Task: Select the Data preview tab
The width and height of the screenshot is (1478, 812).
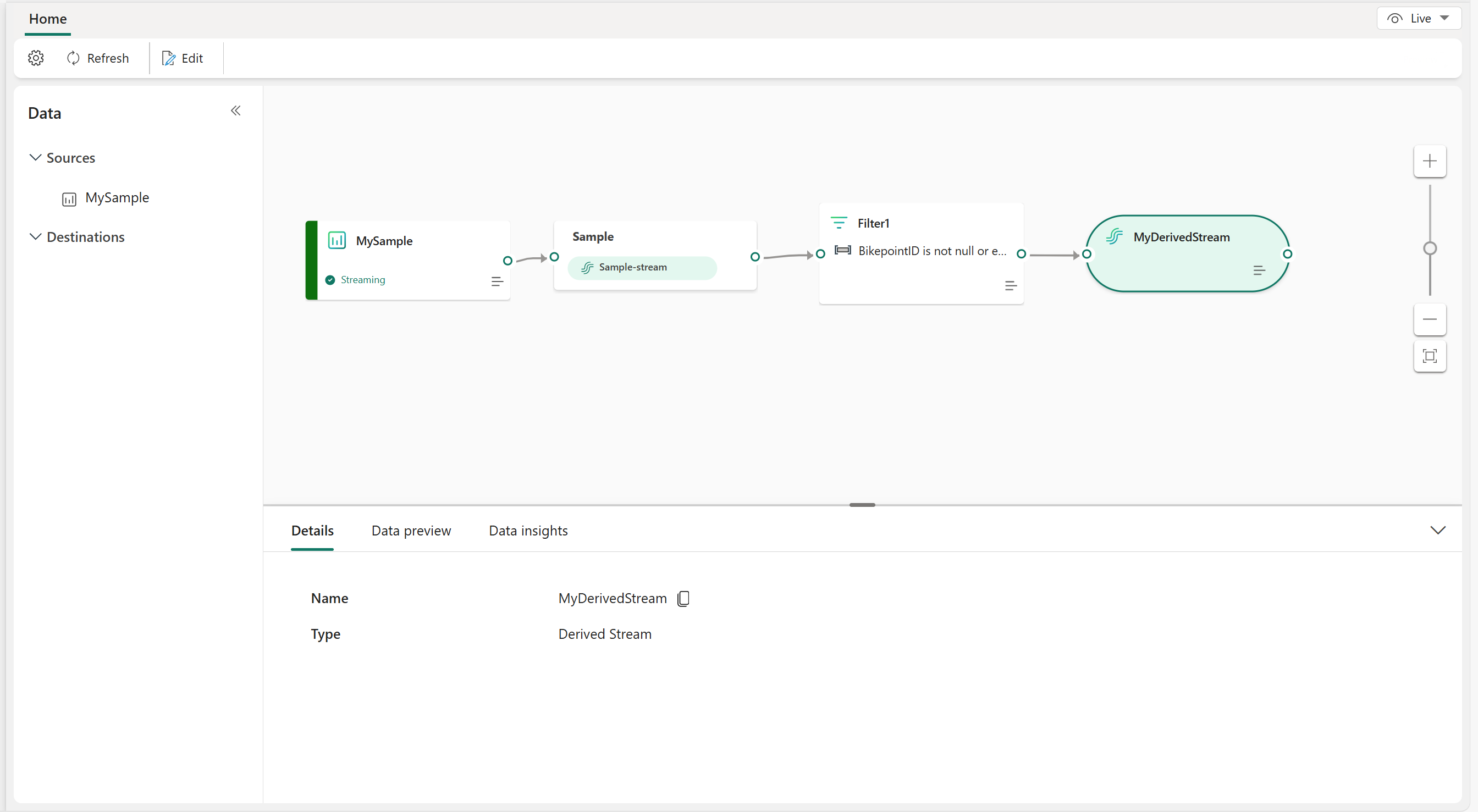Action: pos(411,531)
